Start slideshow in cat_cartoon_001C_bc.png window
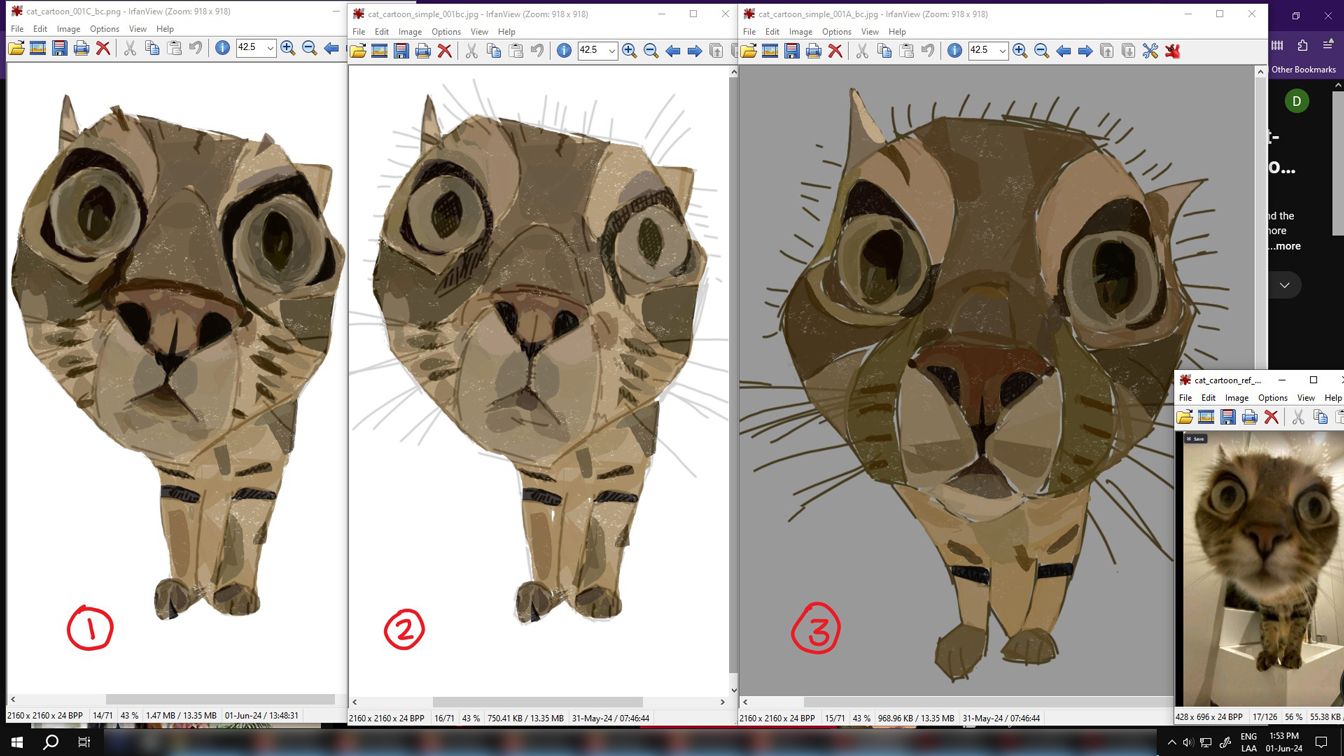The height and width of the screenshot is (756, 1344). click(38, 48)
